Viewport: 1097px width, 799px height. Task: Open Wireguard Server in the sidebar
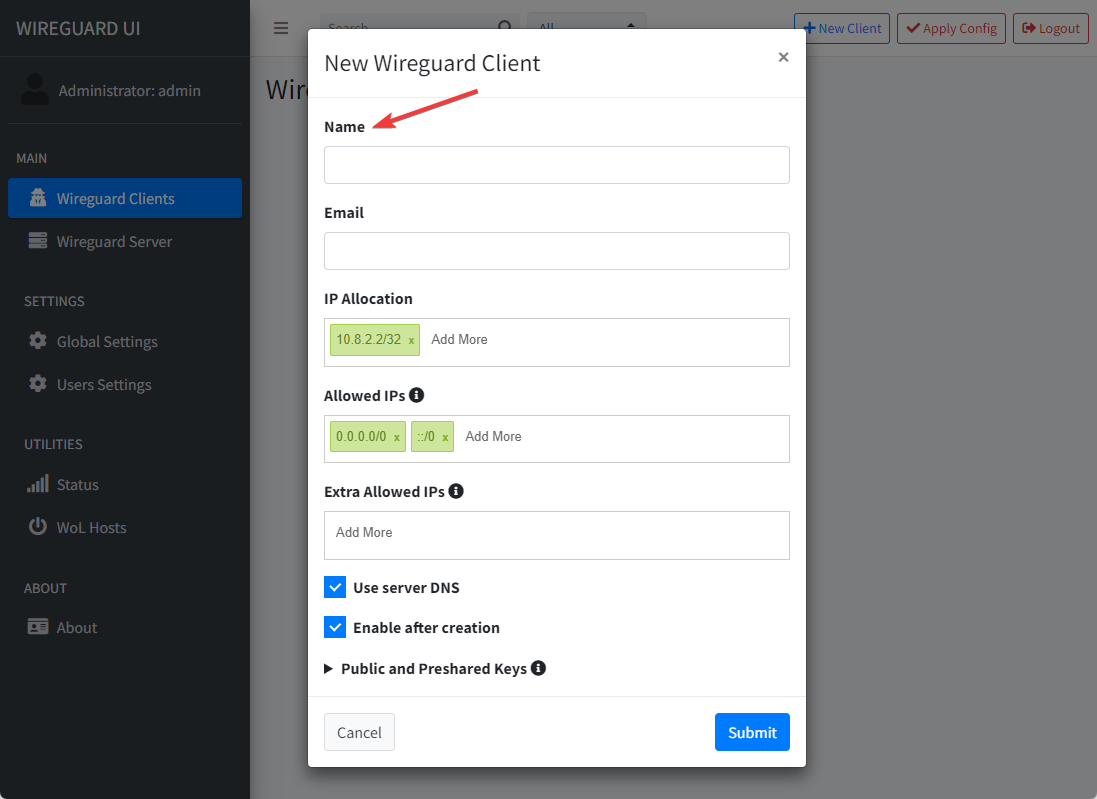point(125,241)
